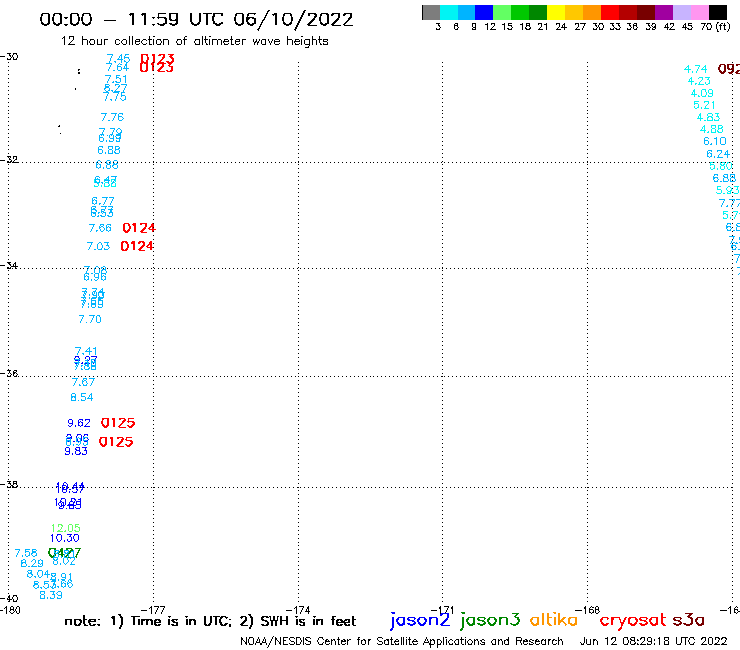740x650 pixels.
Task: Click the 0125 time label beside 9.62
Action: coord(118,423)
